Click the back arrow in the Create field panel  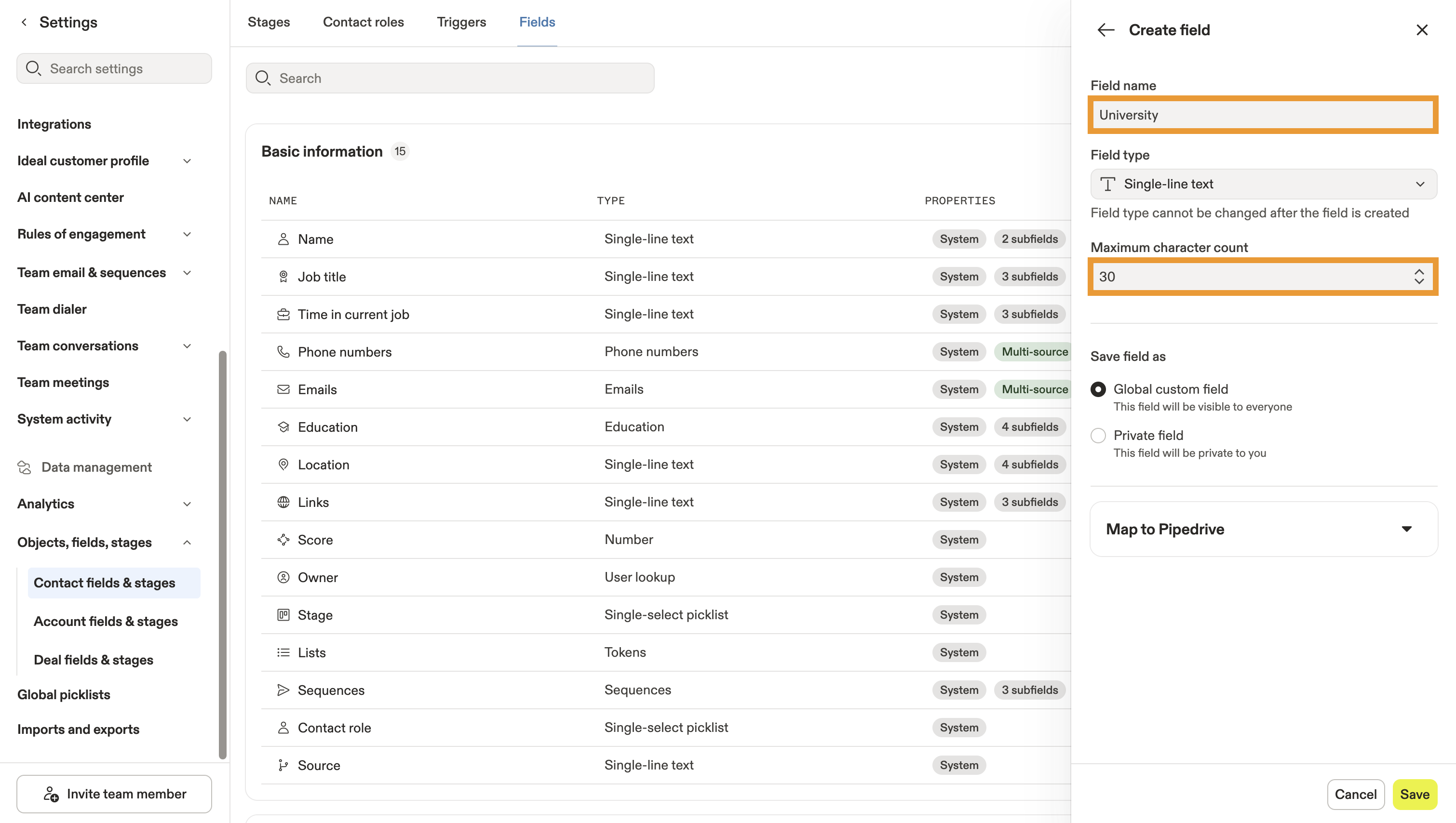pos(1105,30)
